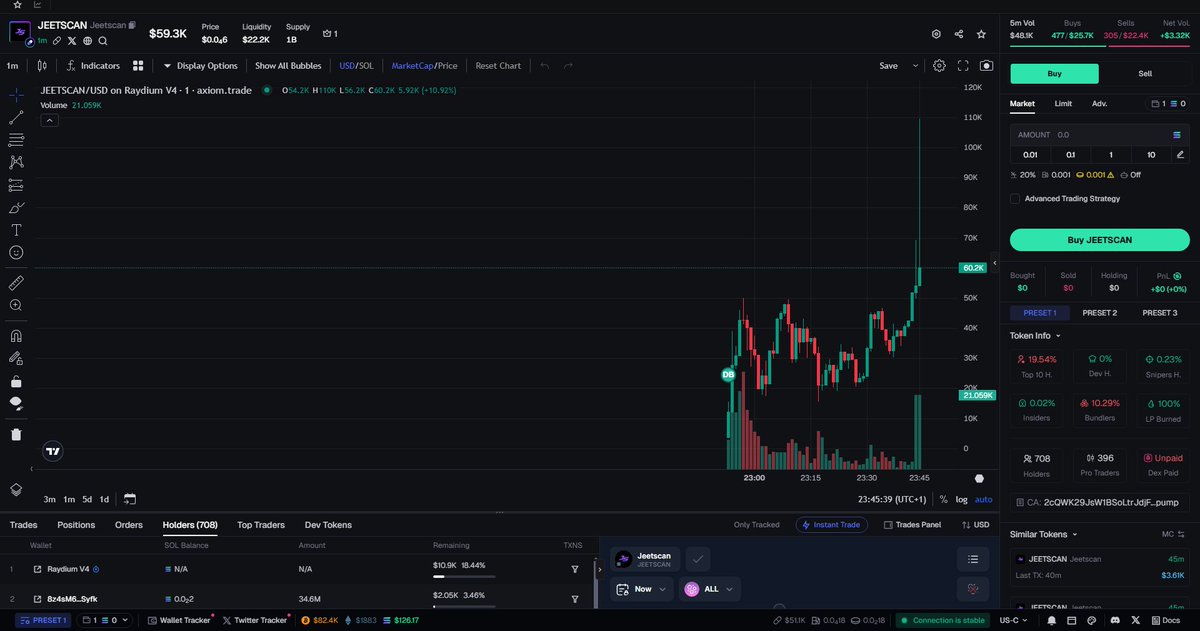Viewport: 1200px width, 631px height.
Task: Open the wallet selector dropdown in footer
Action: coord(104,621)
